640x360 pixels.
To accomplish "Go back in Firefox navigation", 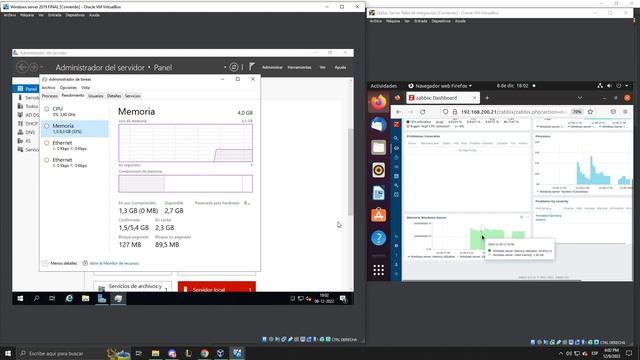I will tap(399, 111).
